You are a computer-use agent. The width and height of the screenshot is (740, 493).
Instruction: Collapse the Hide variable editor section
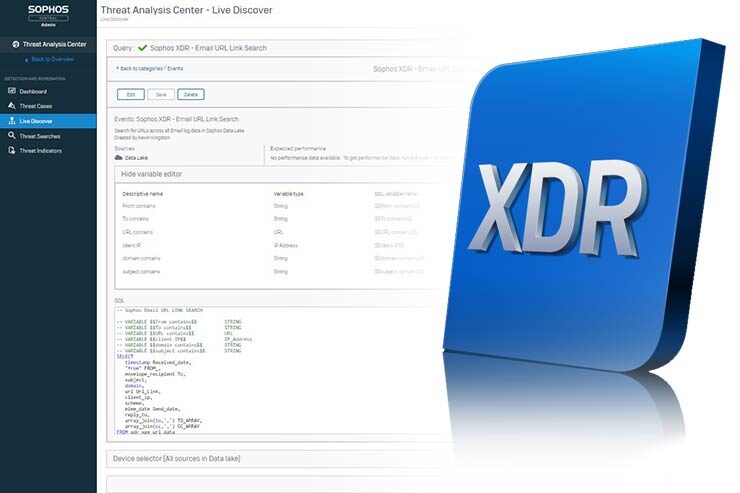click(152, 174)
